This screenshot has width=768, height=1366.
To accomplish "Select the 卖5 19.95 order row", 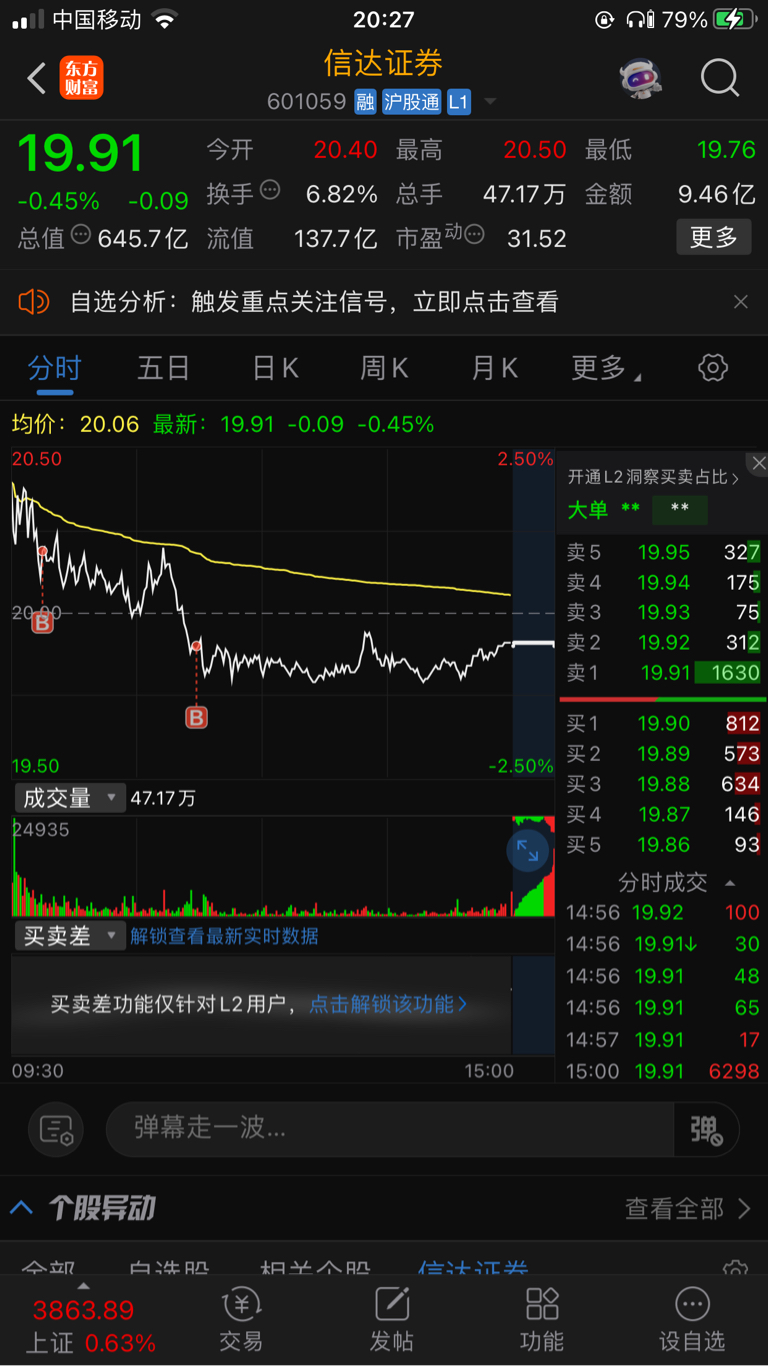I will click(662, 552).
